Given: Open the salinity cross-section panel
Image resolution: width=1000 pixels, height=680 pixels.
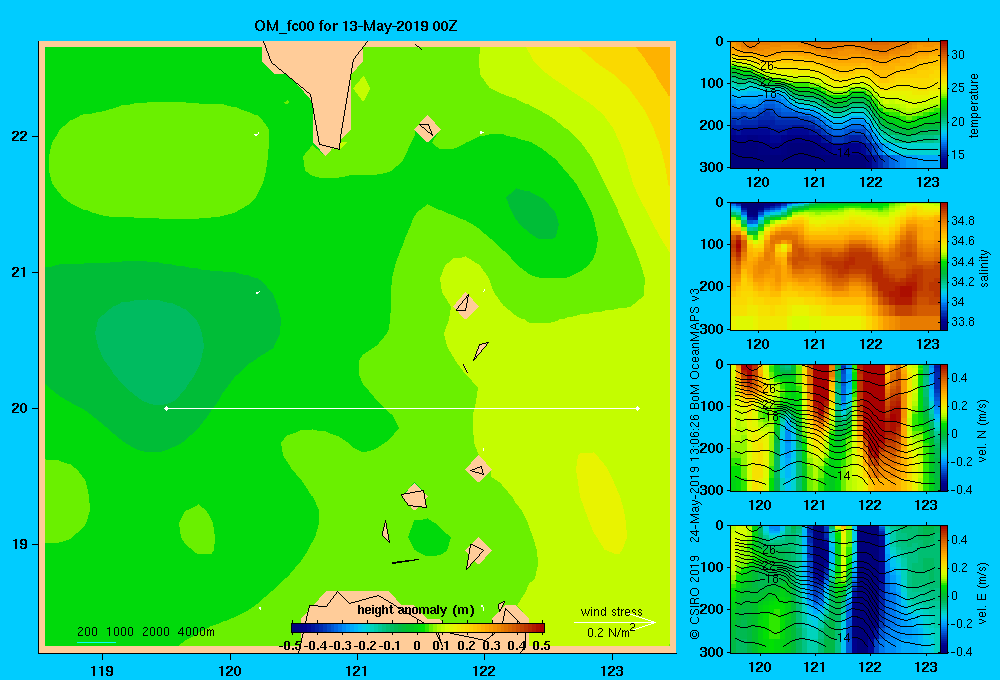Looking at the screenshot, I should coord(835,266).
